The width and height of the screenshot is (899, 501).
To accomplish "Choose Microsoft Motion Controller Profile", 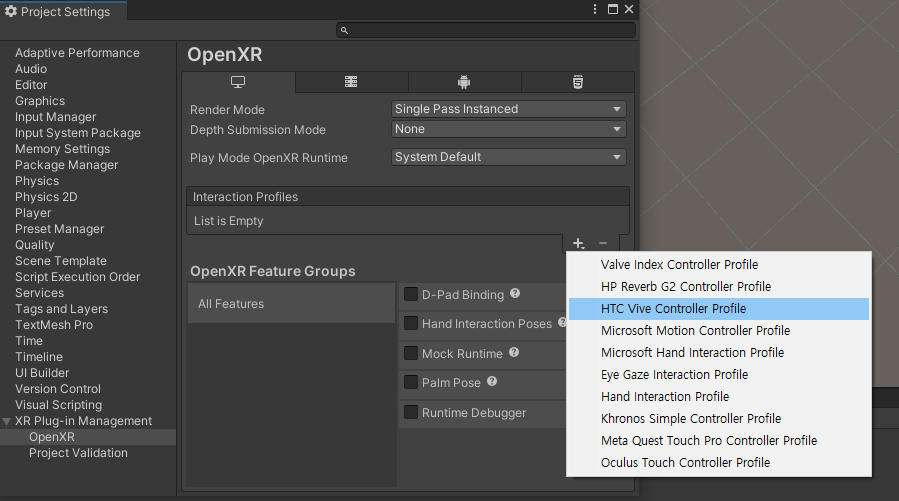I will click(x=718, y=331).
